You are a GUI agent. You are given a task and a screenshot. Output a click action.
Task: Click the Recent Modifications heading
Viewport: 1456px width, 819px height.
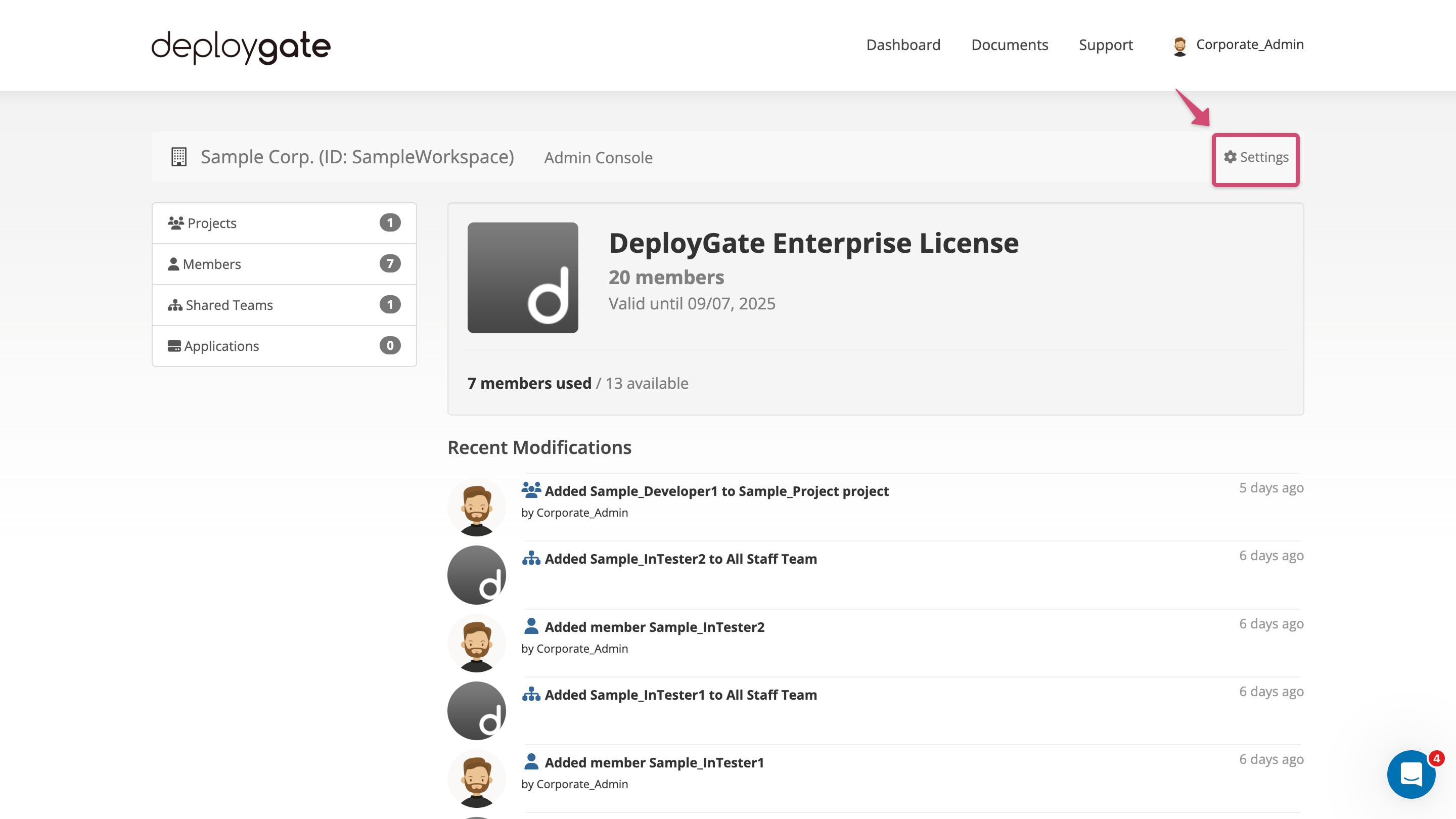(x=539, y=447)
